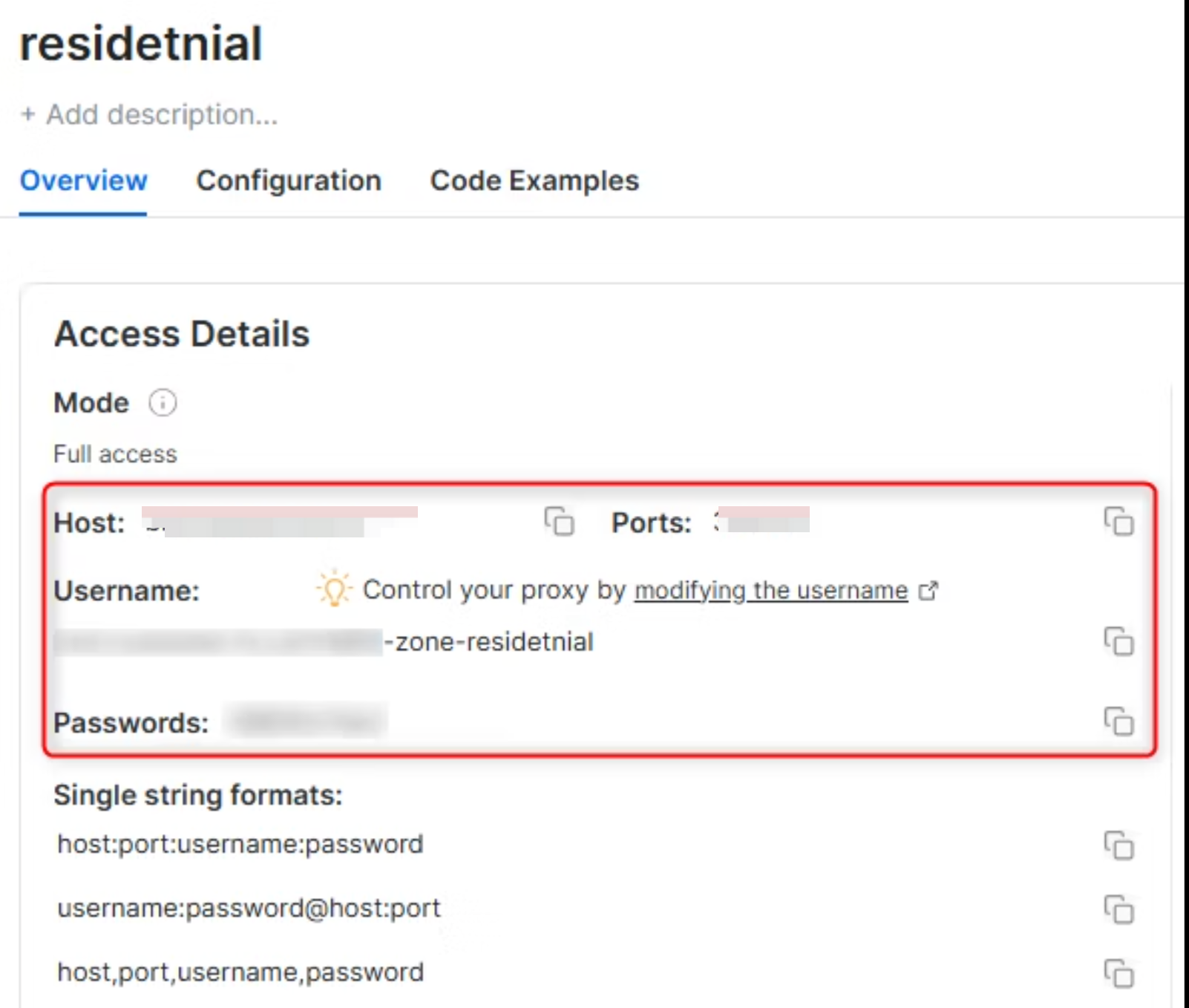Copy the username:password@host:port format string
Viewport: 1189px width, 1008px height.
pyautogui.click(x=1118, y=909)
